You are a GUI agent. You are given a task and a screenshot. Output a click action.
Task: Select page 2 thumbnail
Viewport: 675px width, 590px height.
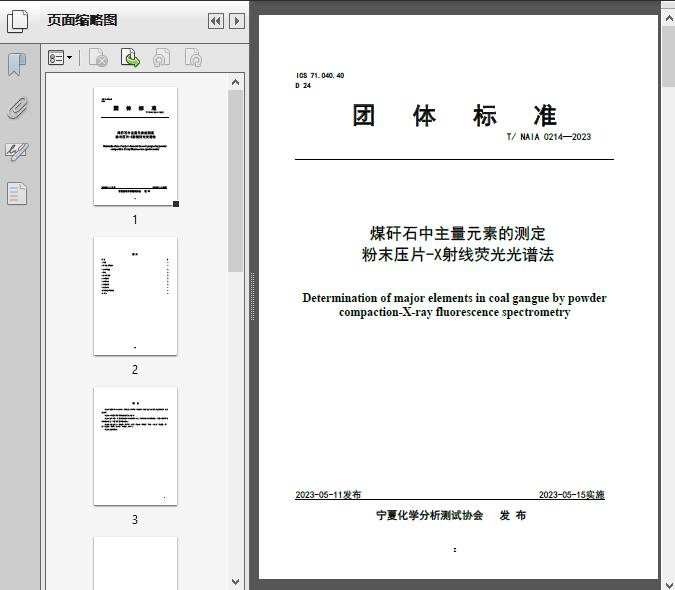tap(135, 296)
